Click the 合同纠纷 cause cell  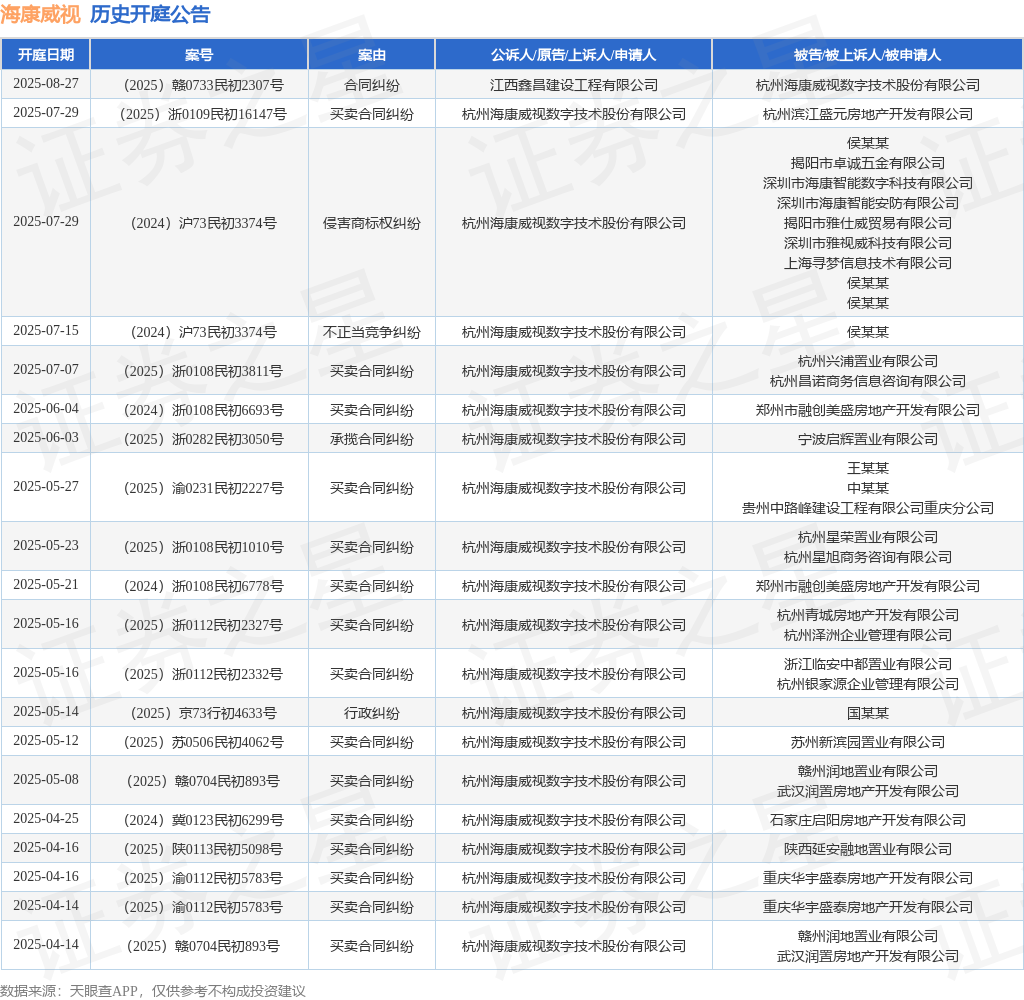tap(372, 85)
